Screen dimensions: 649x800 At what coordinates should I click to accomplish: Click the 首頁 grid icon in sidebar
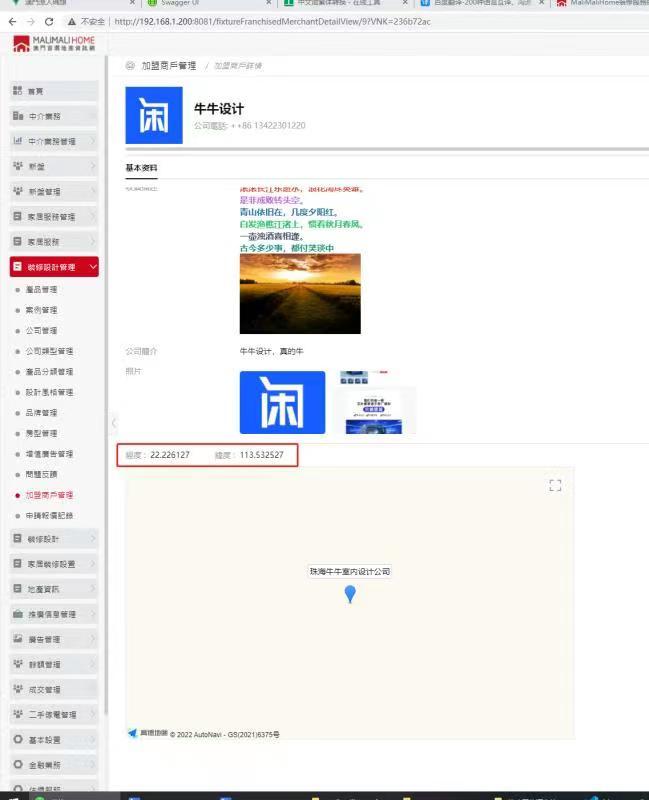[x=17, y=90]
